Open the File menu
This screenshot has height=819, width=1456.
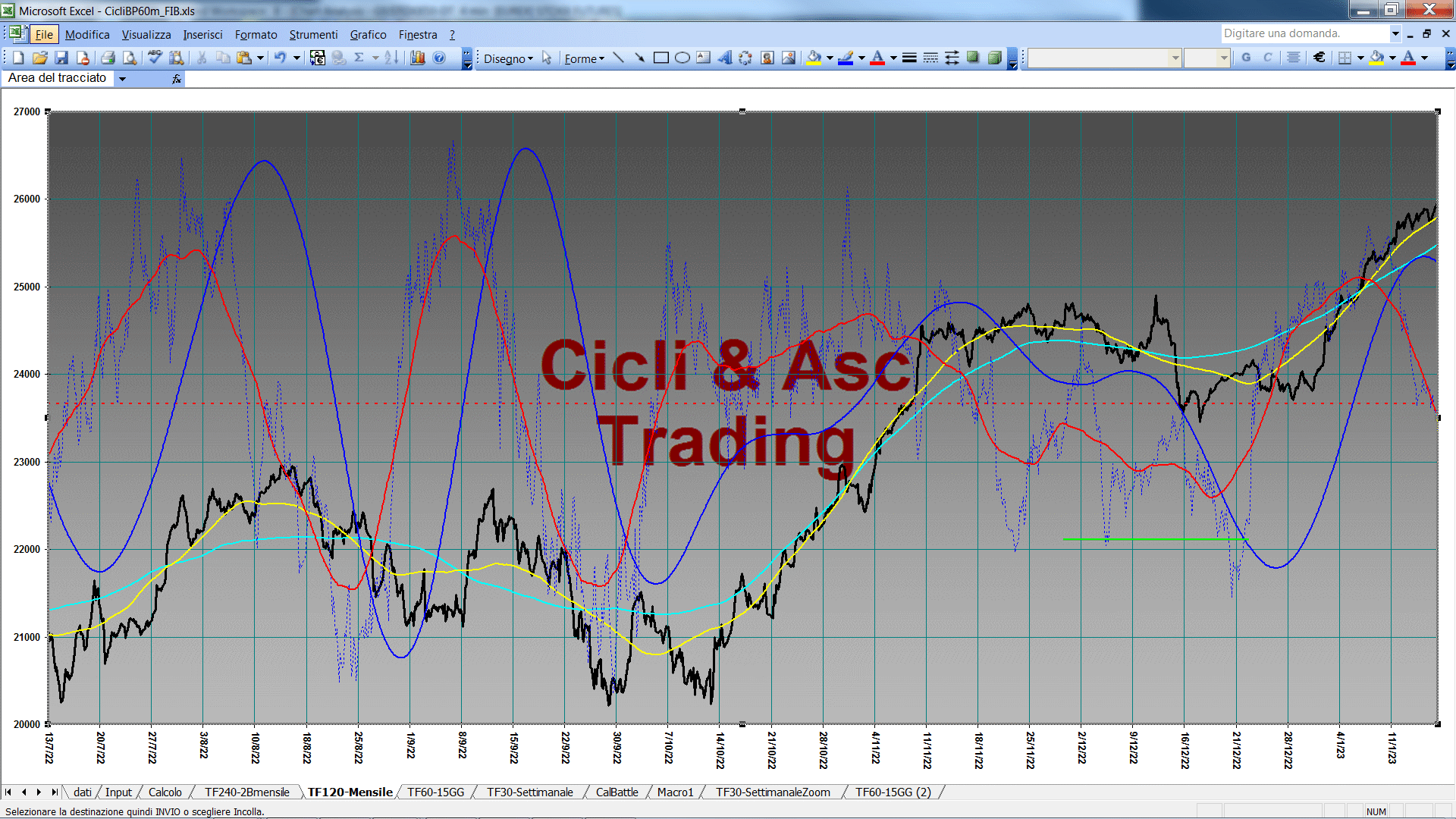[x=44, y=34]
